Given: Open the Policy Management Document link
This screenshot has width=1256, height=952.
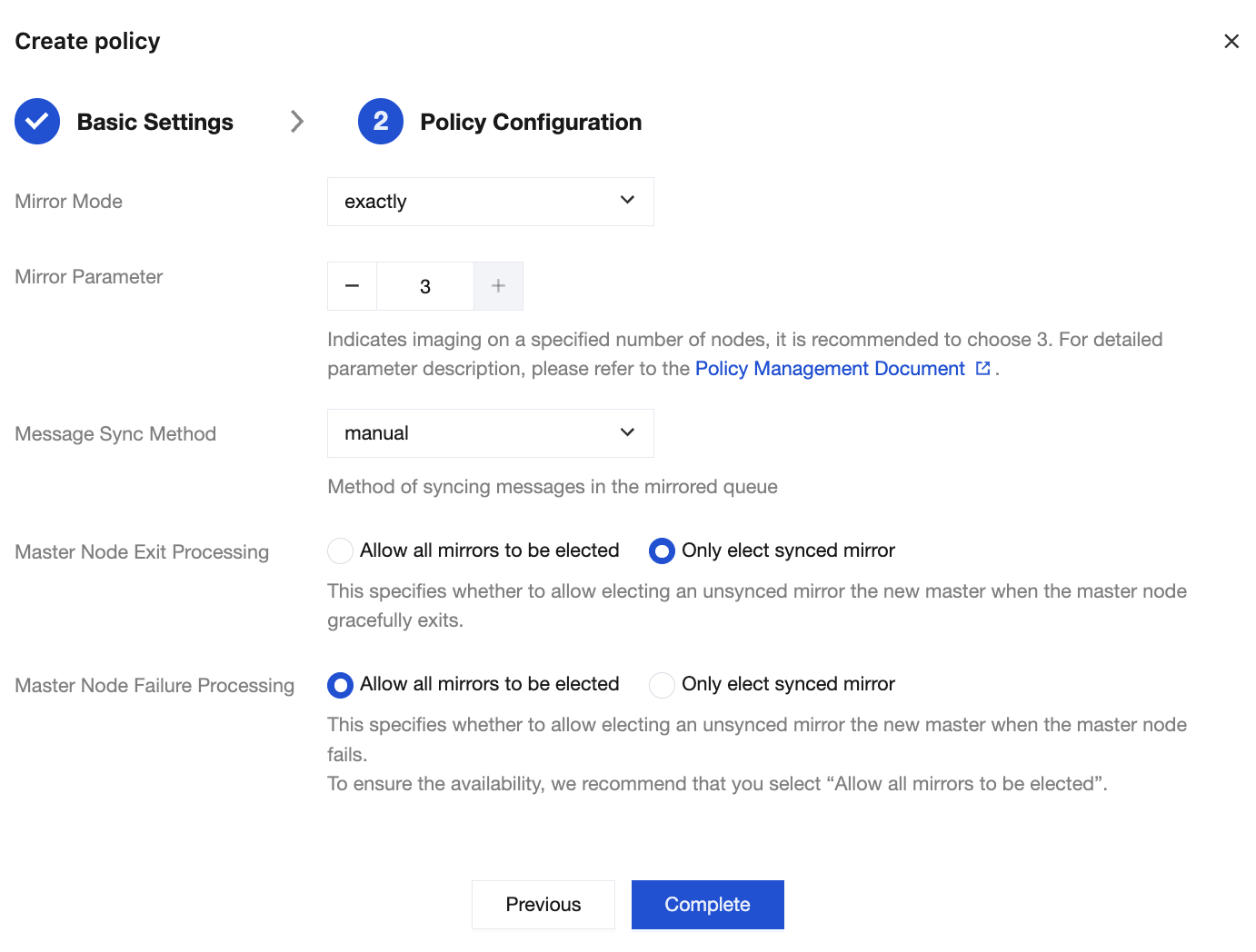Looking at the screenshot, I should [x=830, y=368].
